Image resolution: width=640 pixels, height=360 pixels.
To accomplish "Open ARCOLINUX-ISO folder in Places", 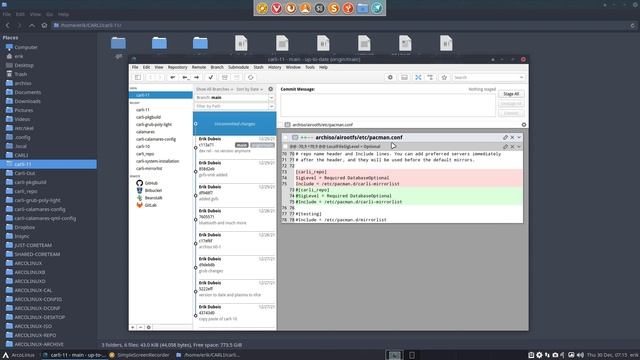I will (33, 326).
